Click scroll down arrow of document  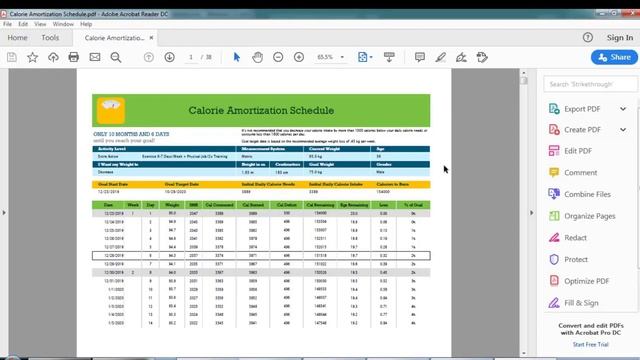pos(524,353)
